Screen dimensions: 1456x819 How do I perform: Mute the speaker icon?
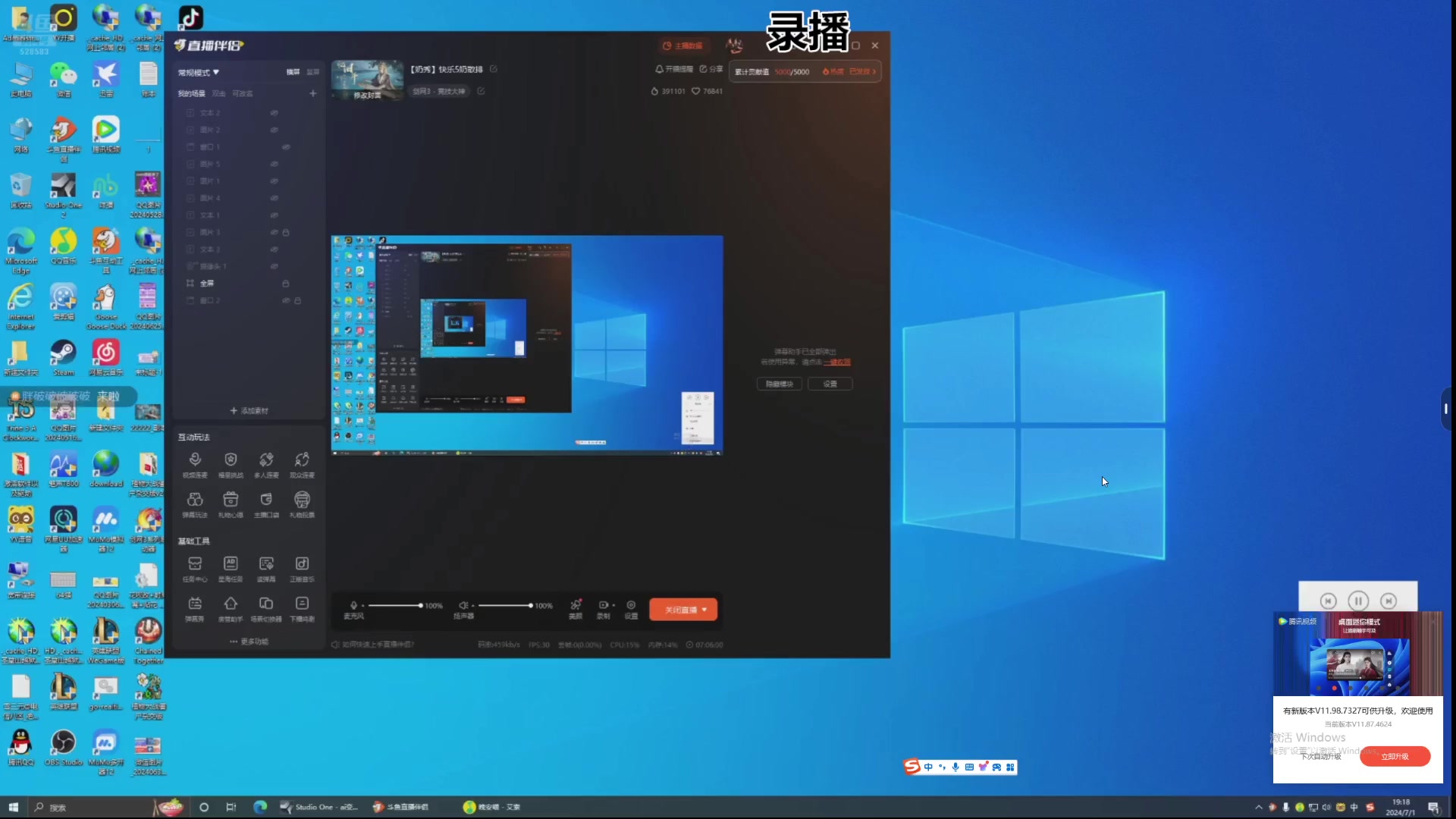coord(463,605)
